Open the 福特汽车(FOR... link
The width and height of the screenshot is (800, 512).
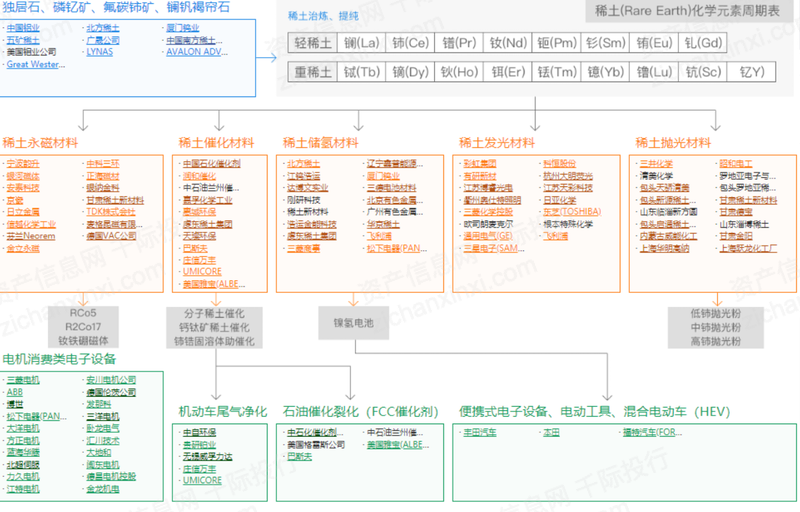(652, 432)
